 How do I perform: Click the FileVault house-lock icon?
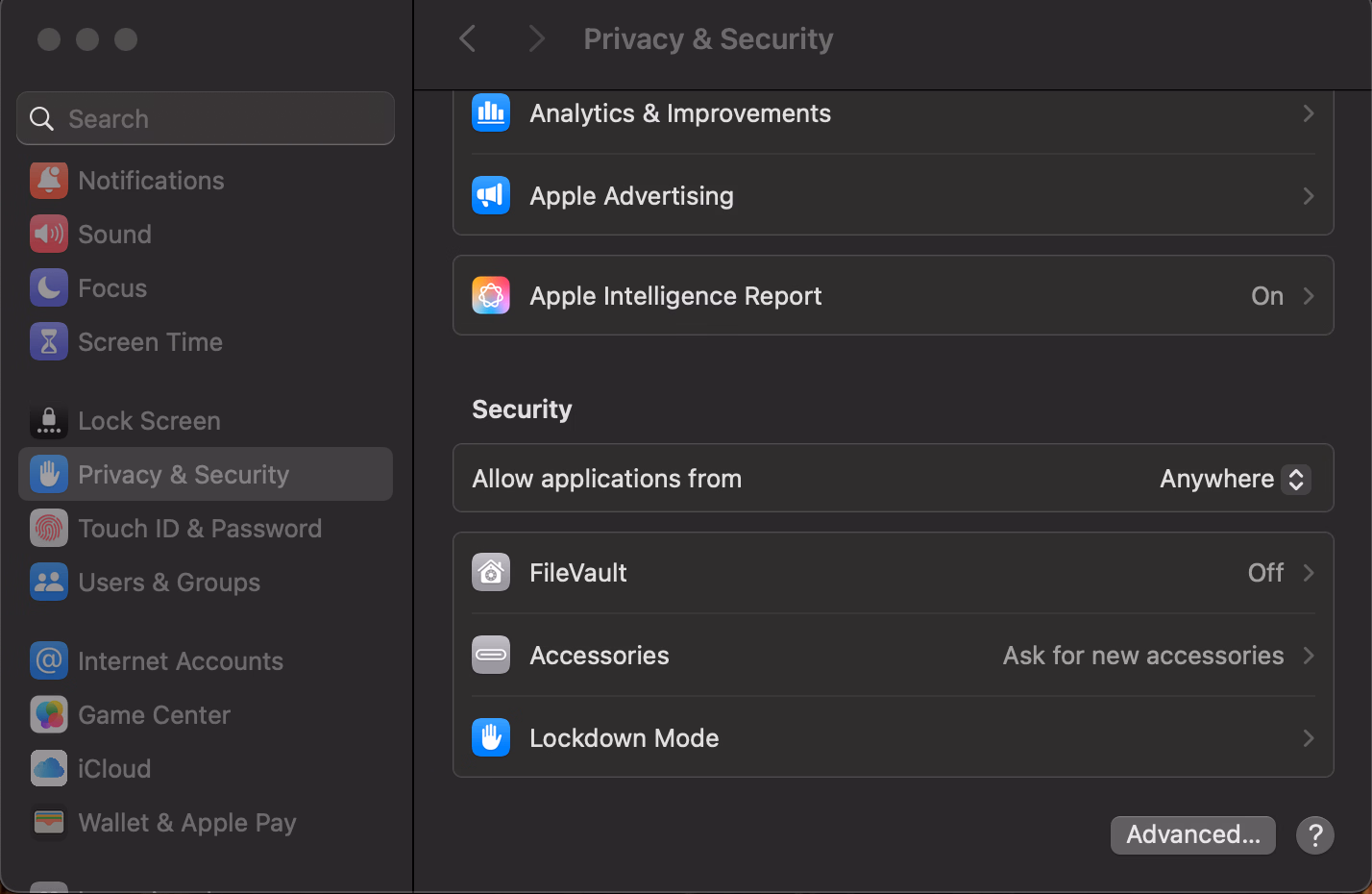491,573
